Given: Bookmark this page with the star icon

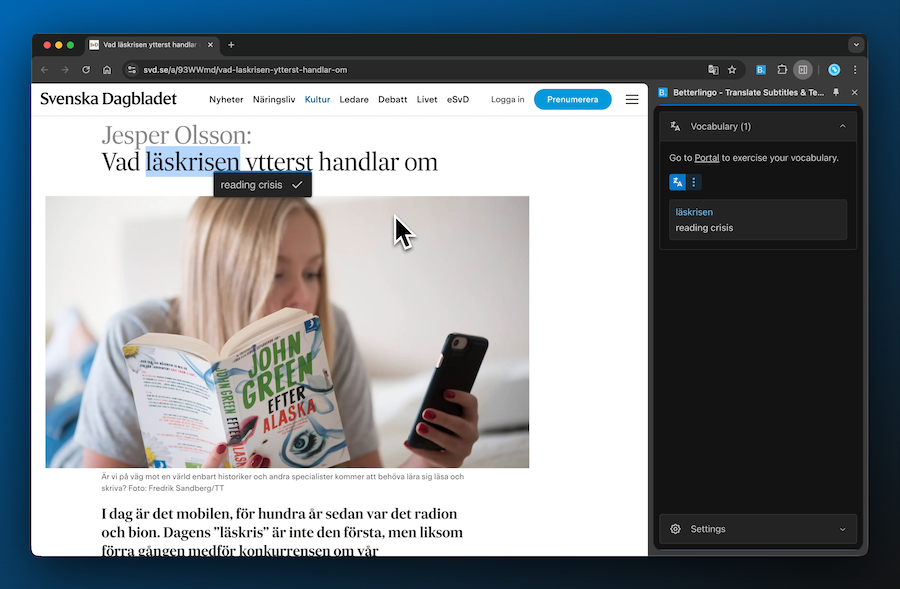Looking at the screenshot, I should tap(732, 69).
